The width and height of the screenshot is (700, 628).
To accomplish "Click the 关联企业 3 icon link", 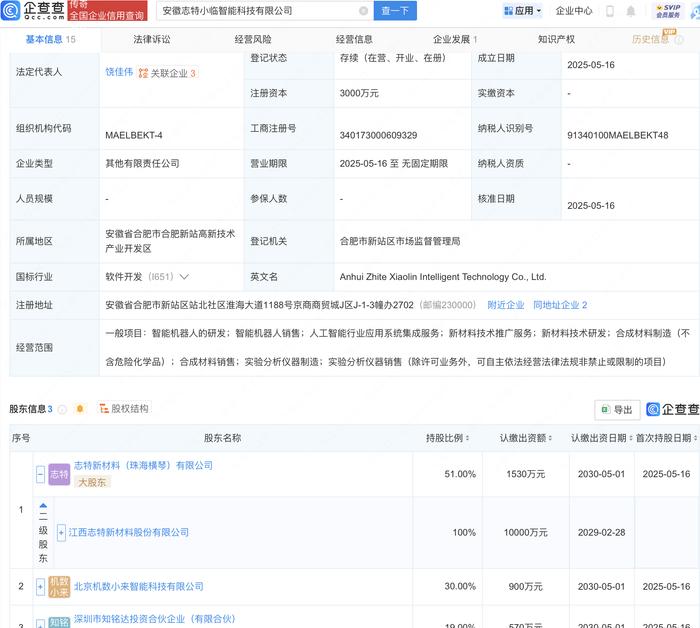I will click(x=167, y=73).
